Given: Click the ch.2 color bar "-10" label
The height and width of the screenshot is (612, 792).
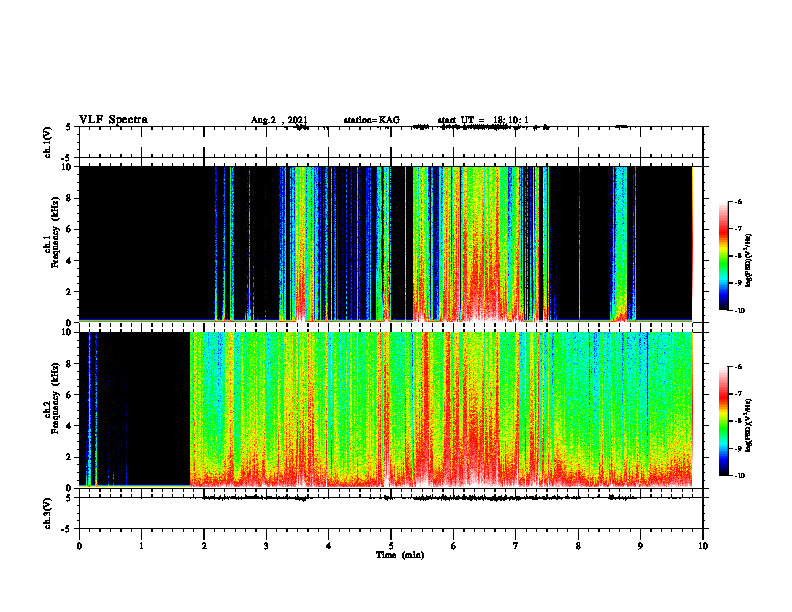Looking at the screenshot, I should click(739, 476).
